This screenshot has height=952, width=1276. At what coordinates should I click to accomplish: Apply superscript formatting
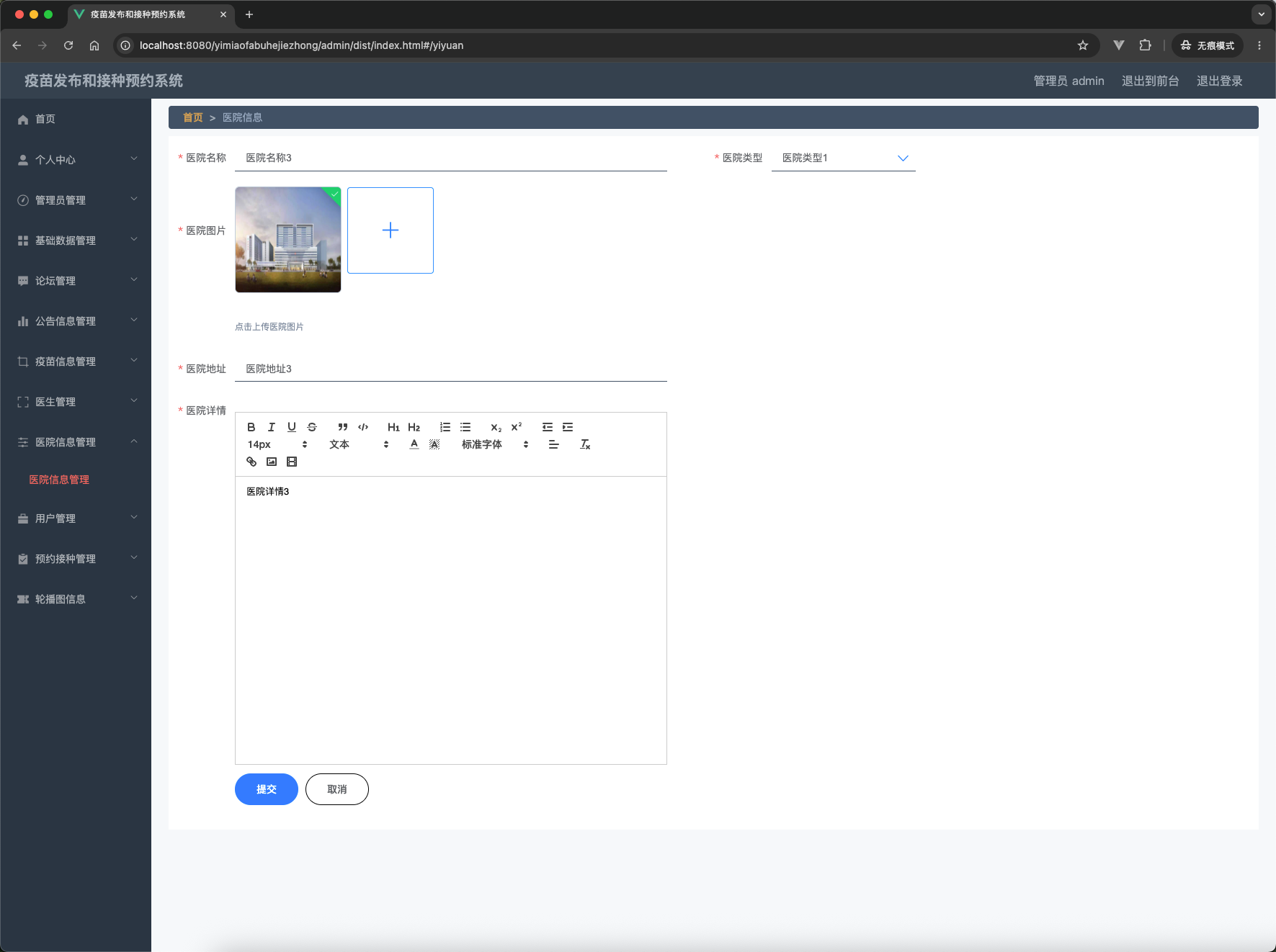pyautogui.click(x=517, y=427)
